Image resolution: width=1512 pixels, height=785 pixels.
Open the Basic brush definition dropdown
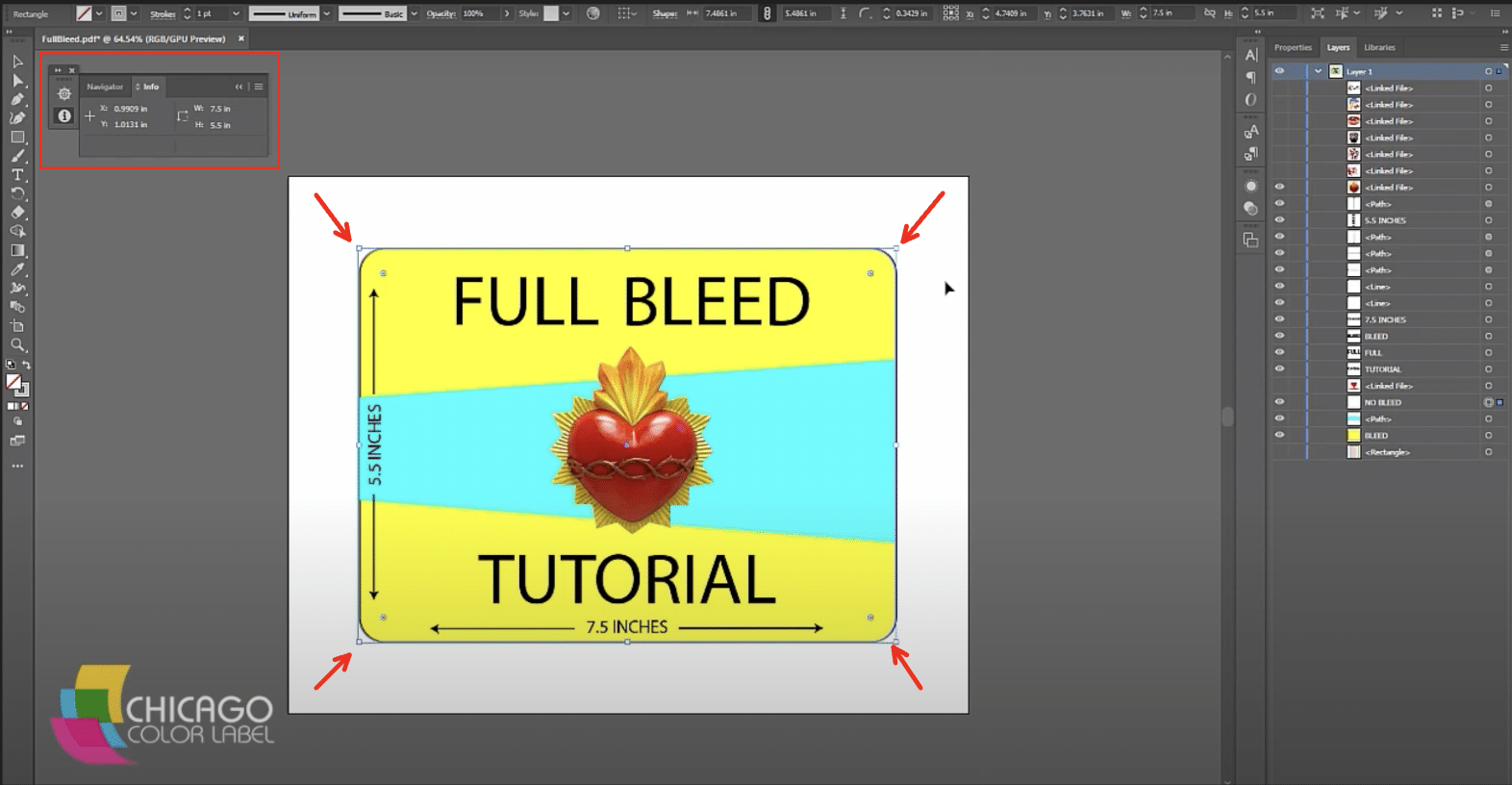click(x=415, y=13)
